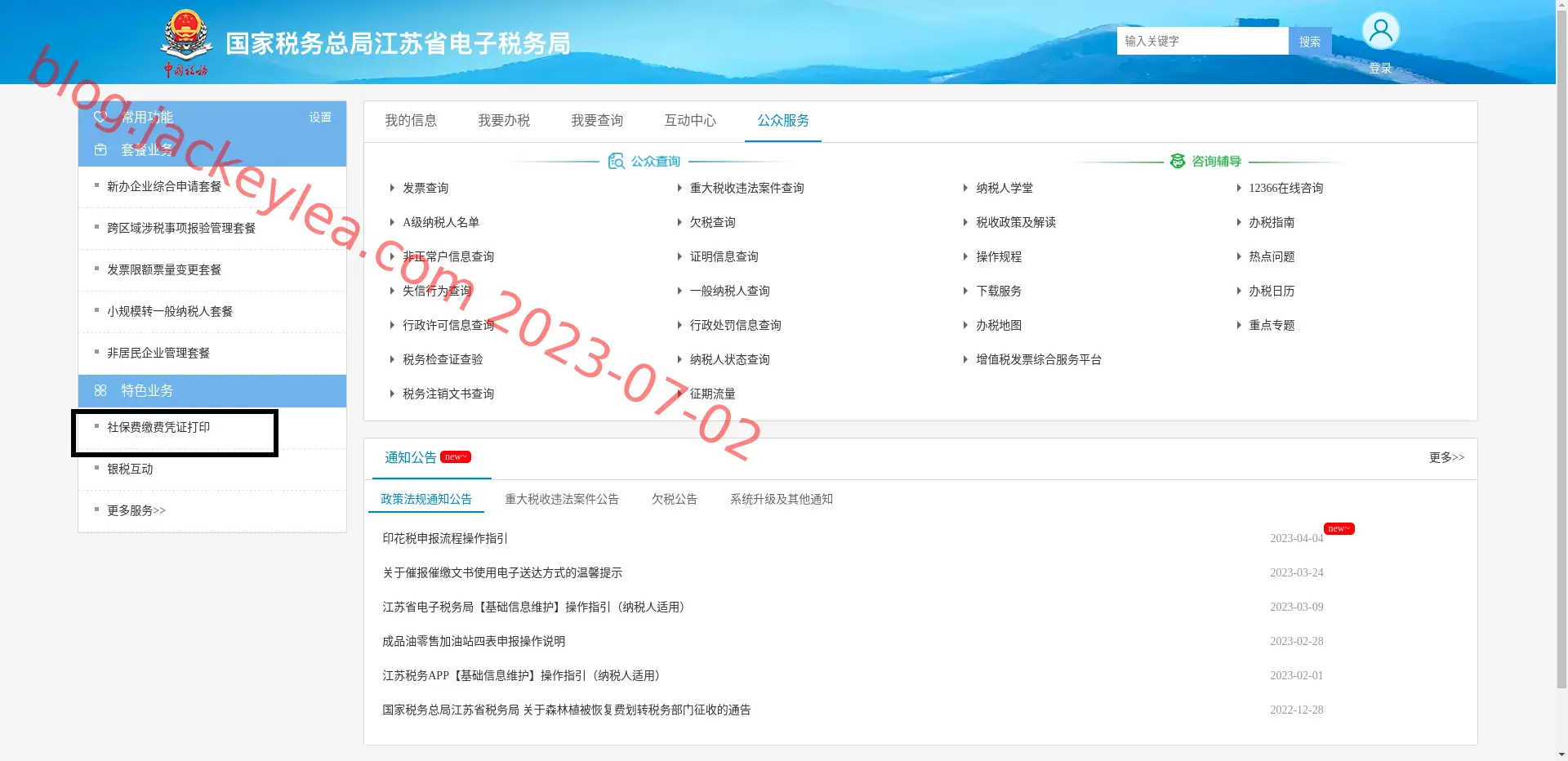Open 发票限额票量变更套餐
This screenshot has height=761, width=1568.
(x=164, y=269)
